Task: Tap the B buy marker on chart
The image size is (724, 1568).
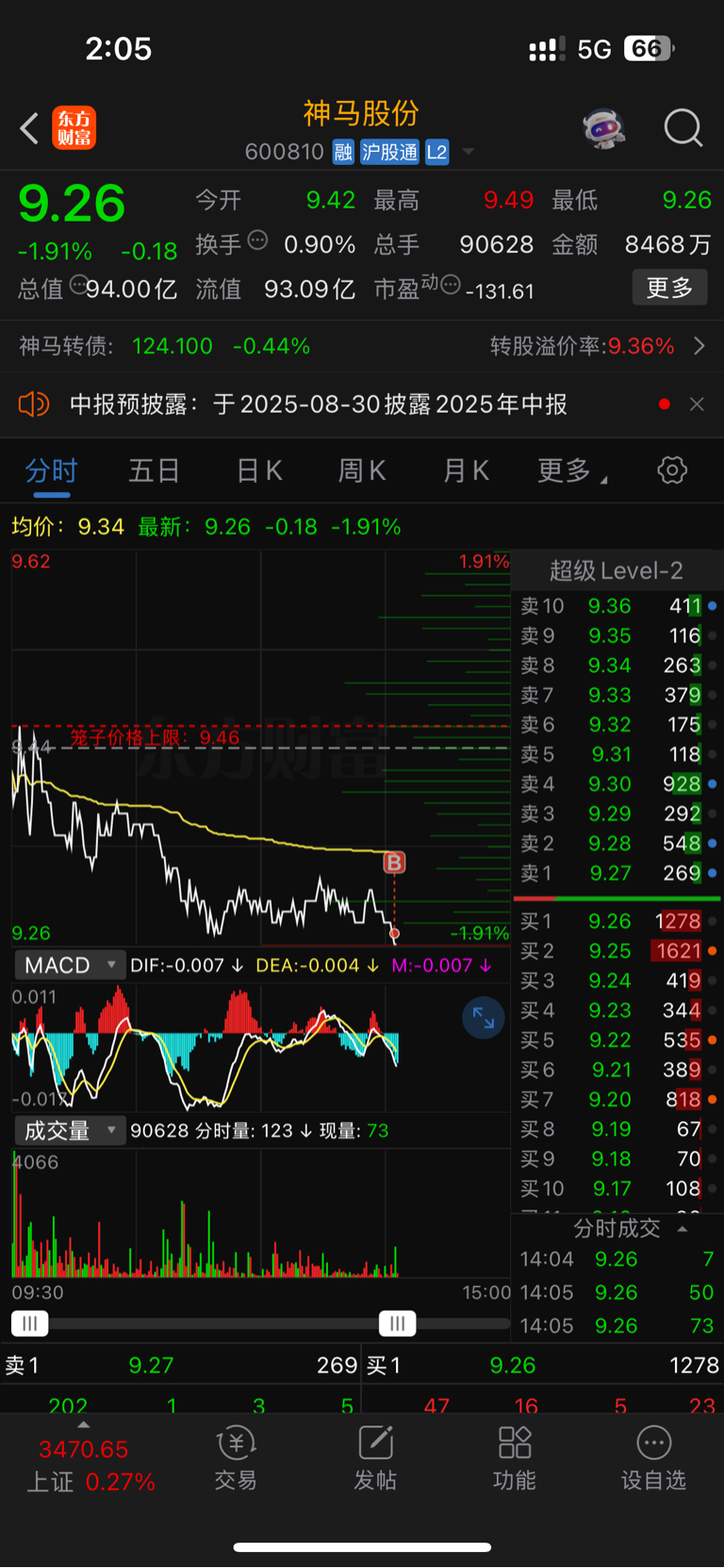Action: (x=394, y=862)
